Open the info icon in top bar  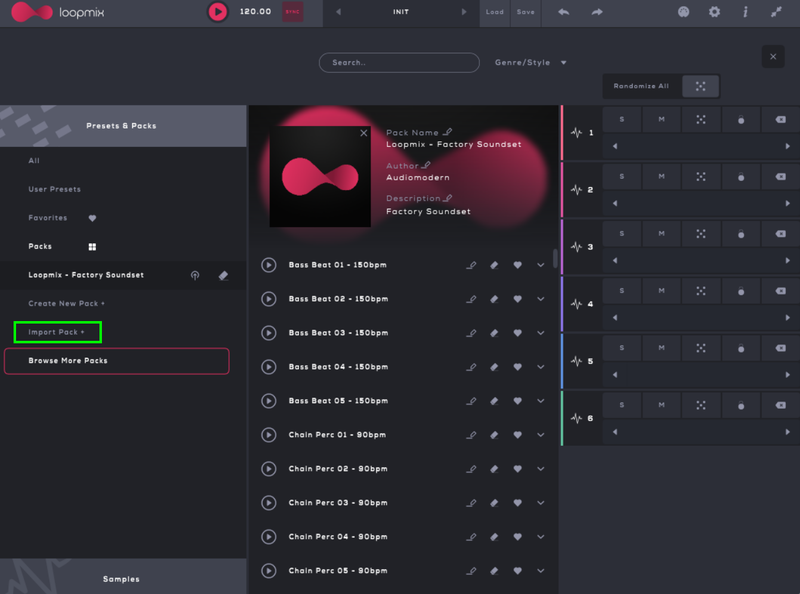745,12
